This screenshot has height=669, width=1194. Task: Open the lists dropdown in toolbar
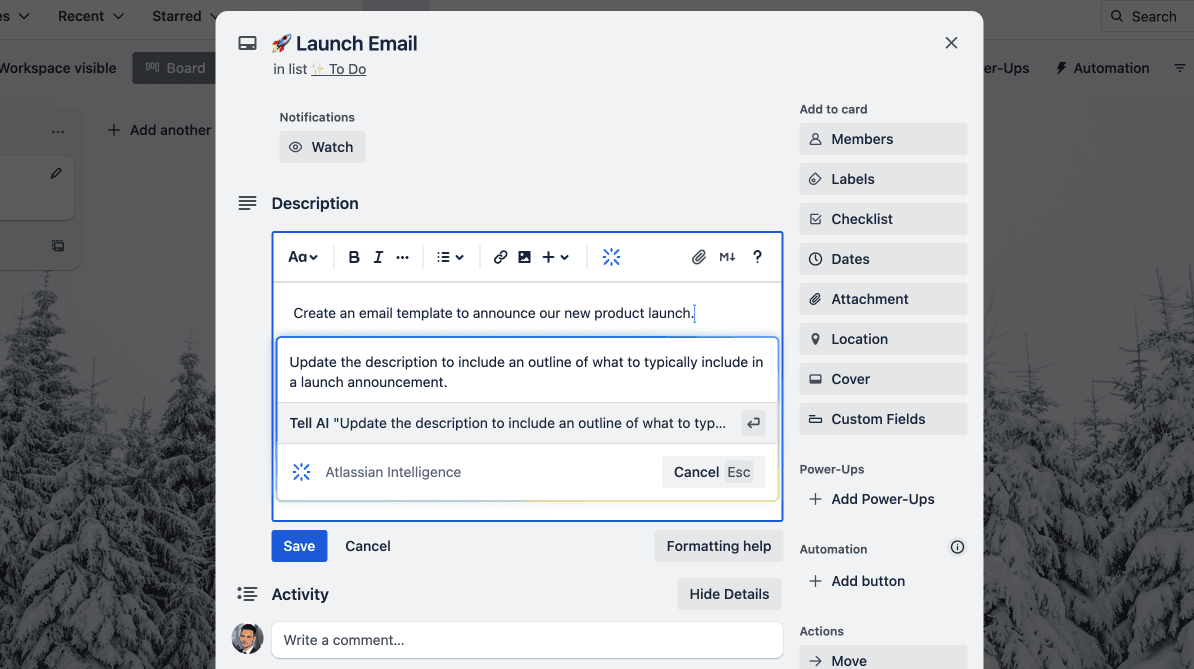click(x=450, y=257)
